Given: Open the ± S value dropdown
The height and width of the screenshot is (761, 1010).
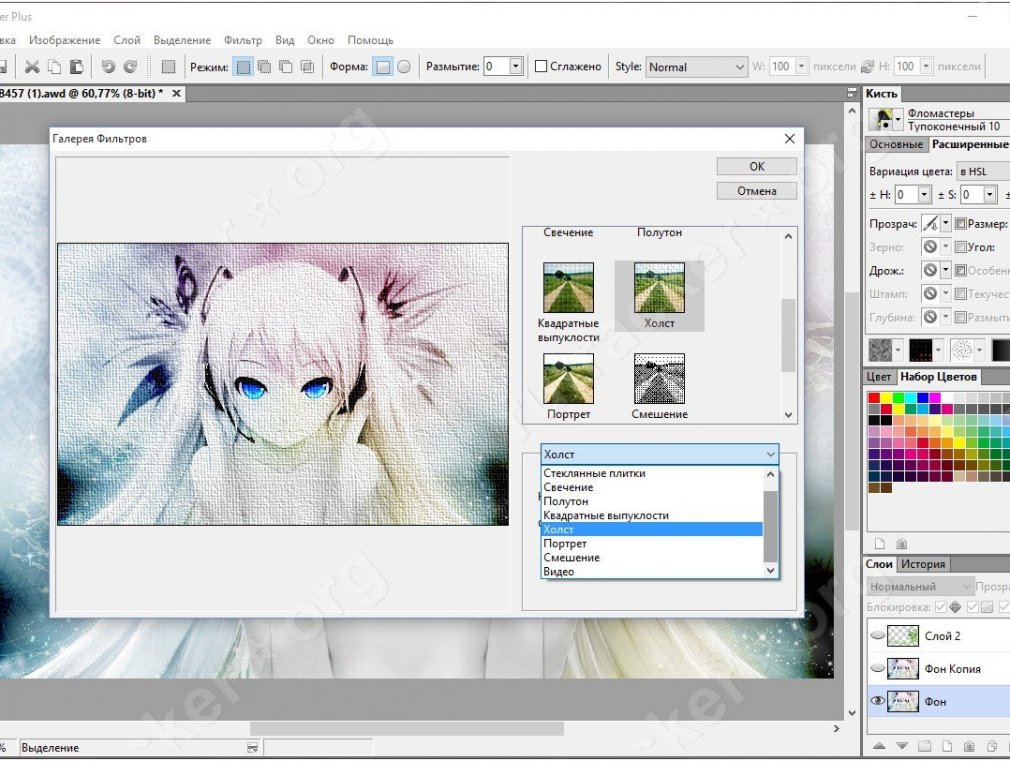Looking at the screenshot, I should tap(990, 195).
